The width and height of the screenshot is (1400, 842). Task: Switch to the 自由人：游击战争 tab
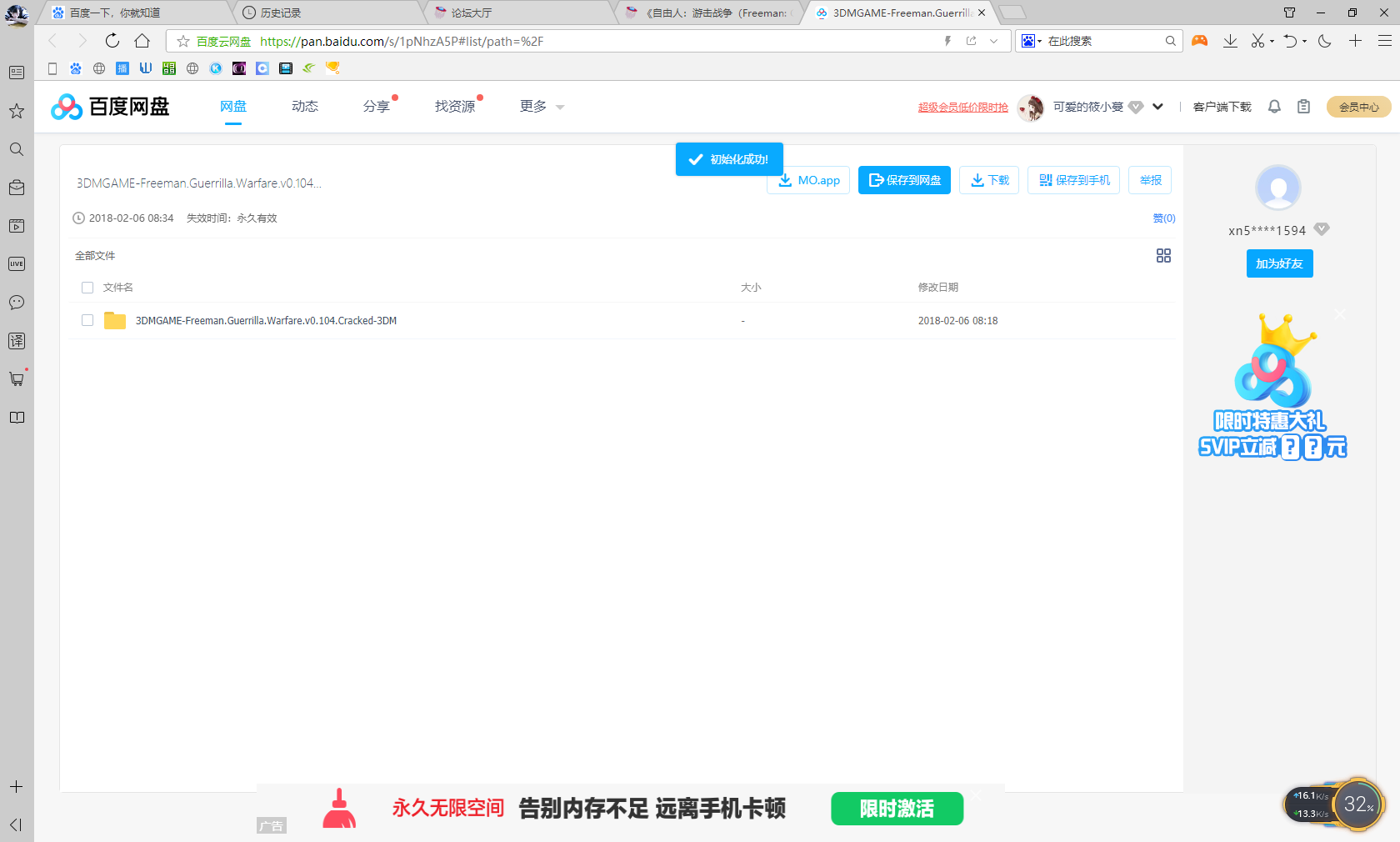click(x=711, y=13)
